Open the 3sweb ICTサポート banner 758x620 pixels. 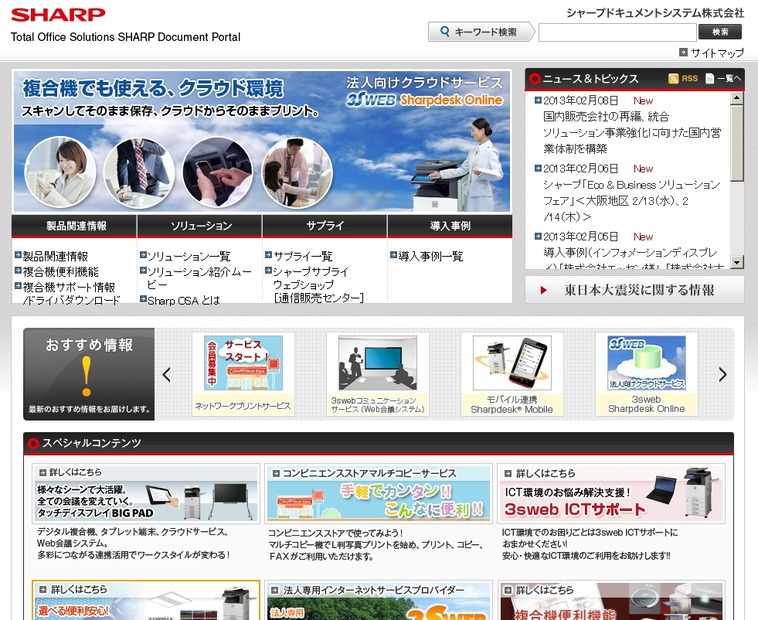click(611, 493)
